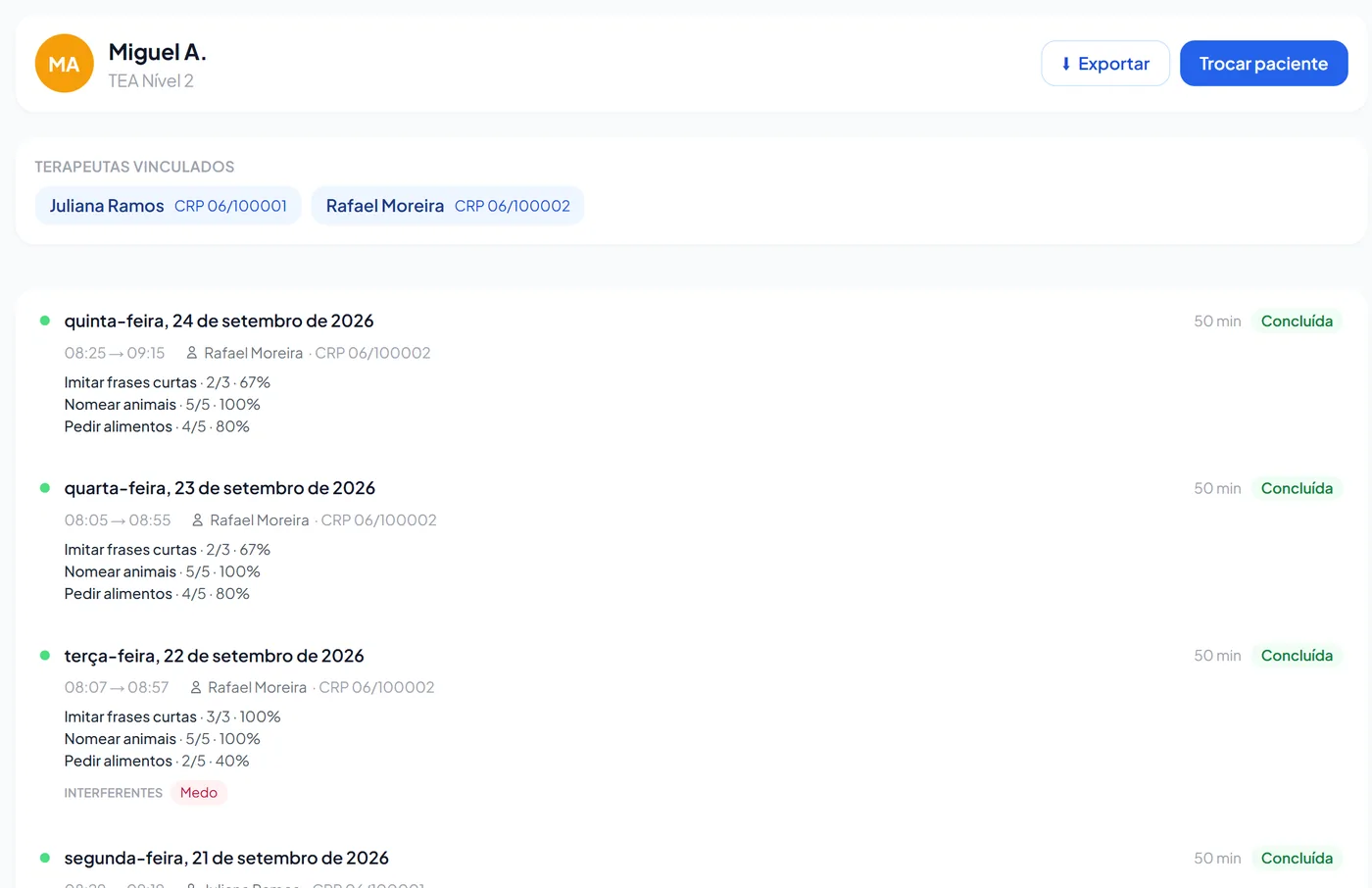1372x888 pixels.
Task: Open session terça-feira, 22 de setembro de 2026
Action: tap(214, 656)
